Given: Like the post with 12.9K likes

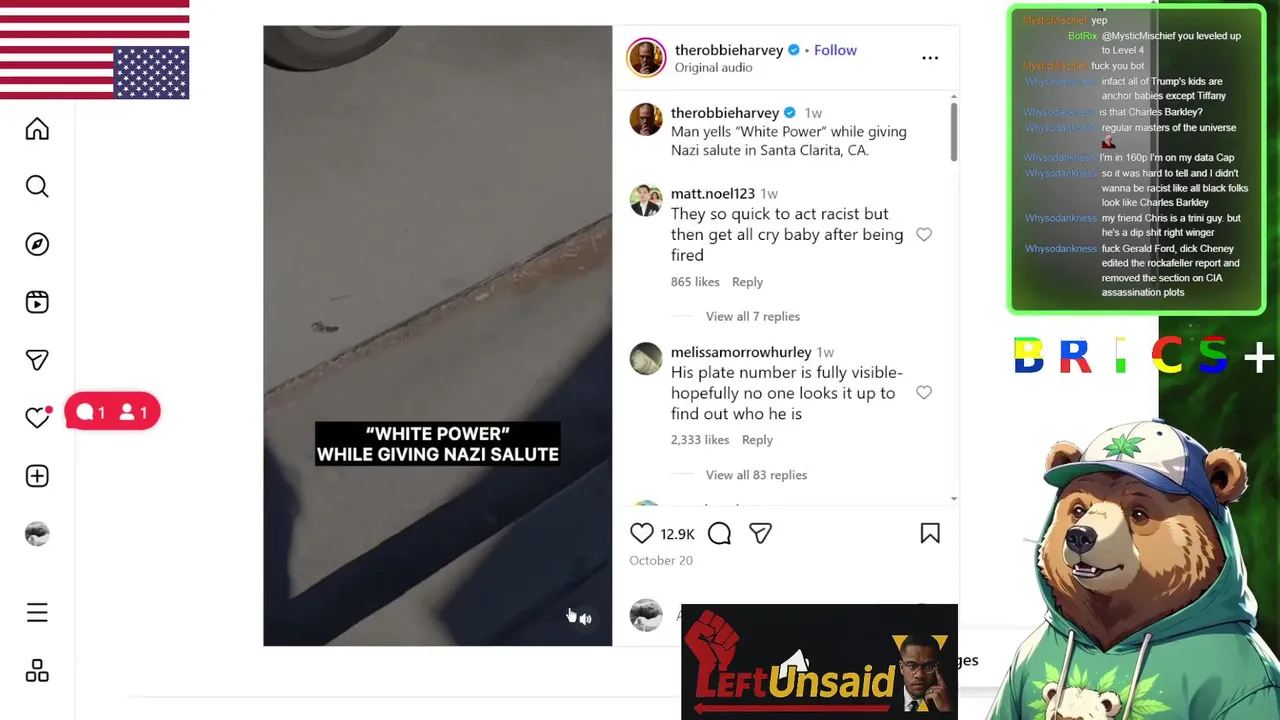Looking at the screenshot, I should pyautogui.click(x=642, y=534).
